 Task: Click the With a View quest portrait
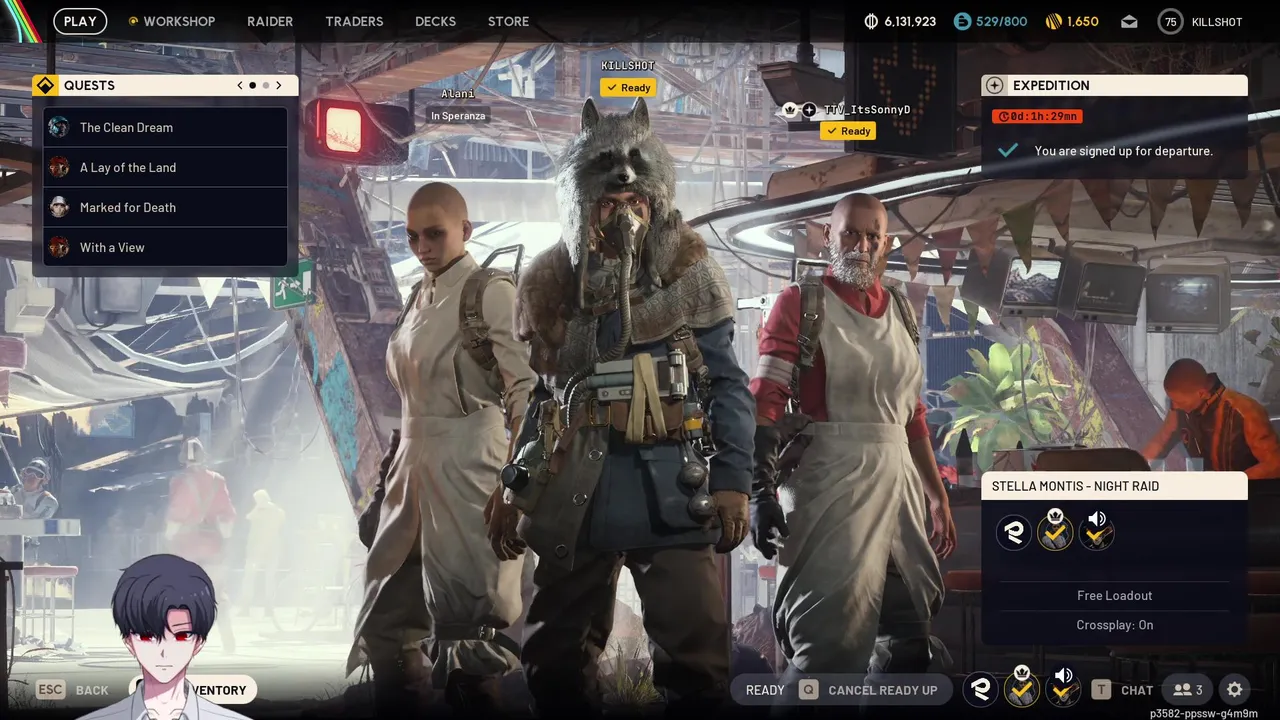pos(59,247)
